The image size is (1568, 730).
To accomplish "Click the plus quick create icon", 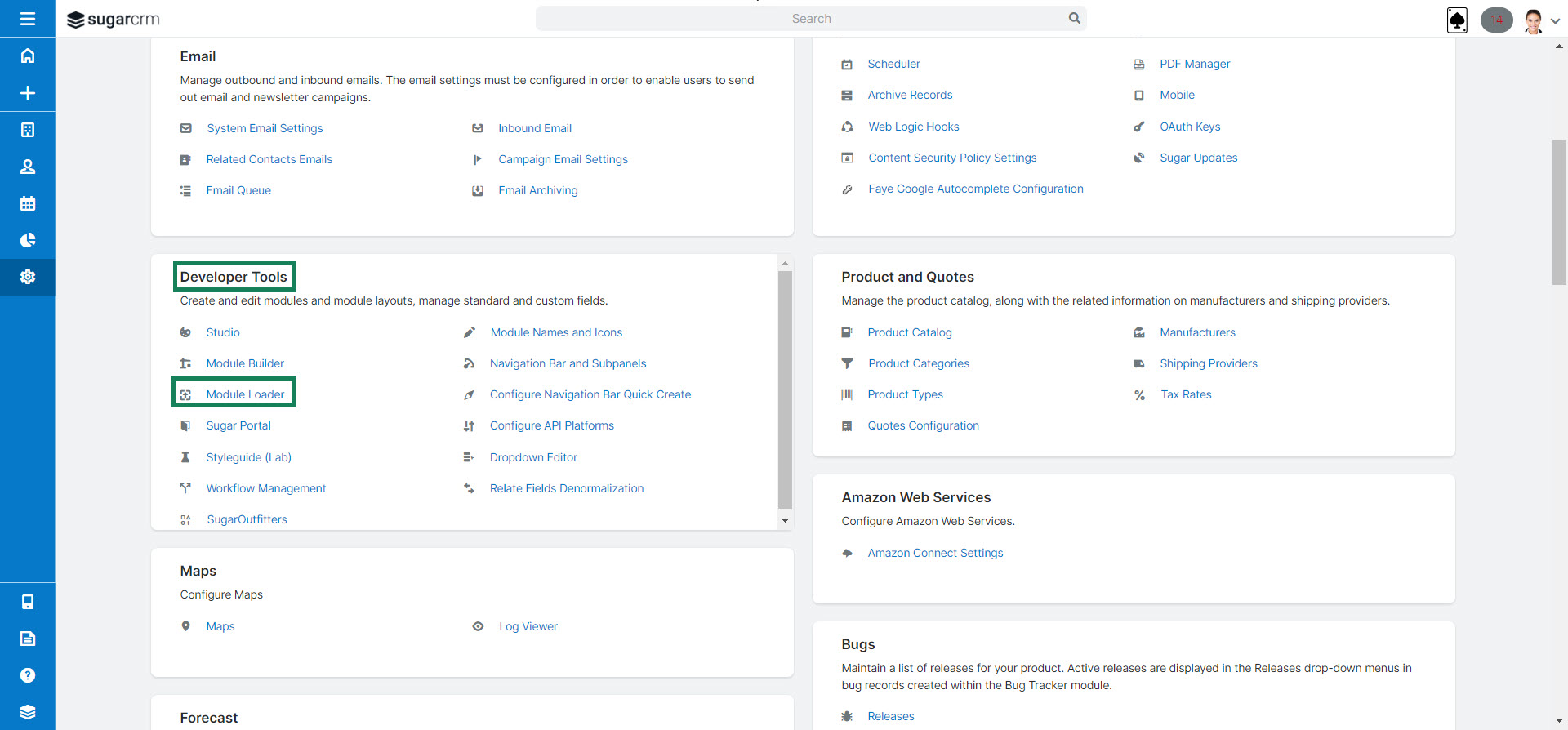I will [x=27, y=93].
